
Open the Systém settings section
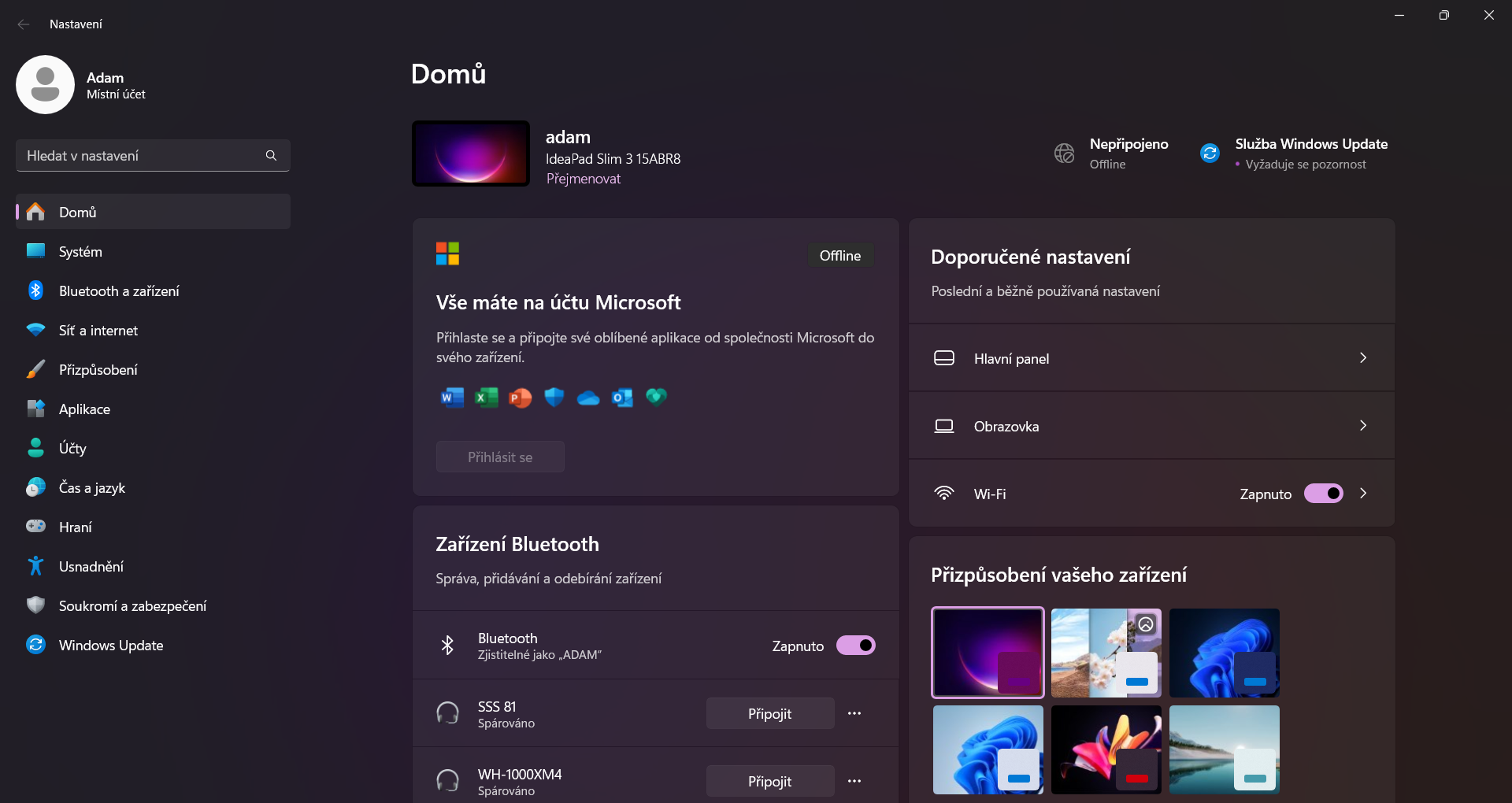[x=80, y=252]
